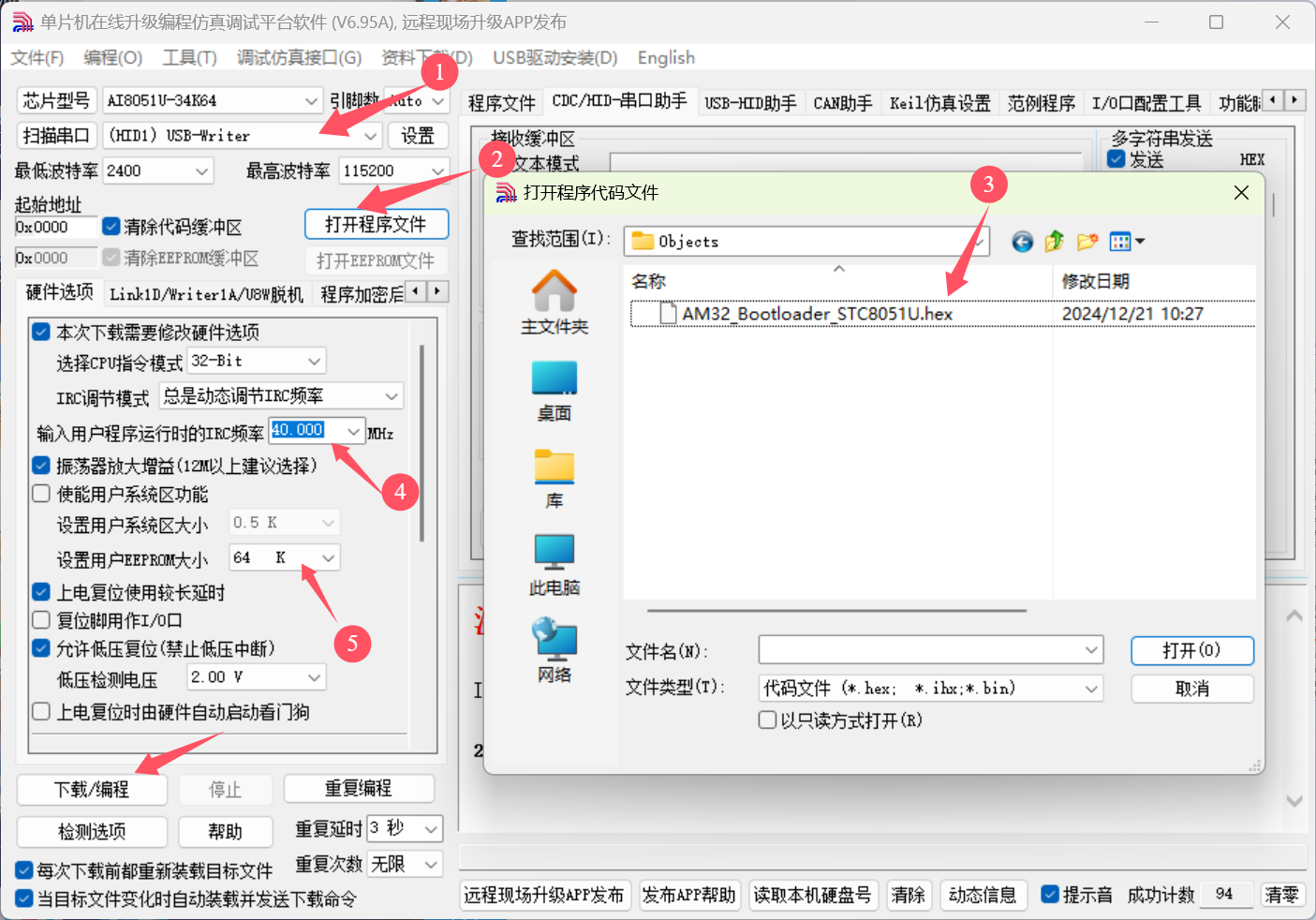Open the 重复延时 dropdown
Viewport: 1316px width, 920px height.
(x=404, y=828)
